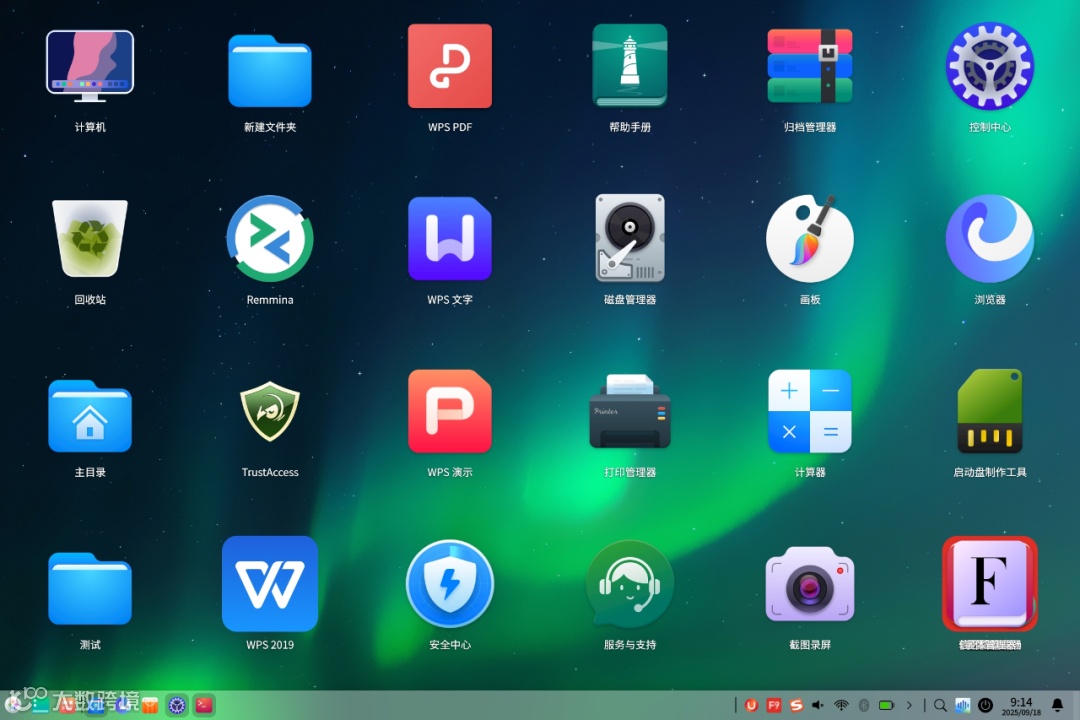Open the volume speaker tray icon

[x=818, y=705]
